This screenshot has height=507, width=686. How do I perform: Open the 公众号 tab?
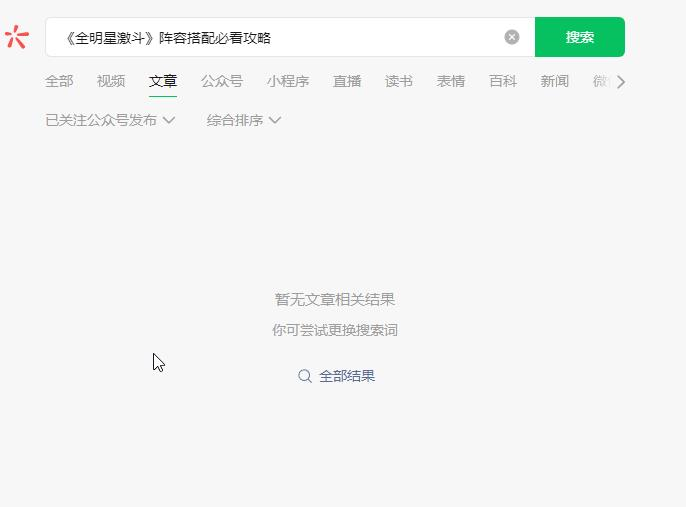[222, 81]
